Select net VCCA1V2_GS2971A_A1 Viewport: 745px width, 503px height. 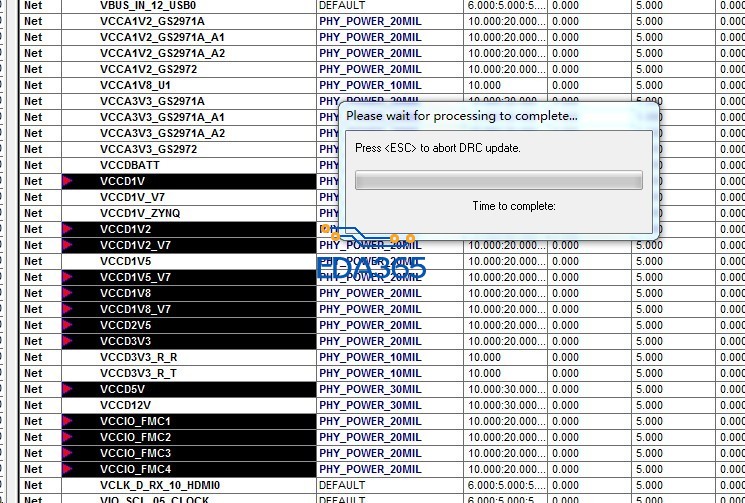pyautogui.click(x=162, y=37)
